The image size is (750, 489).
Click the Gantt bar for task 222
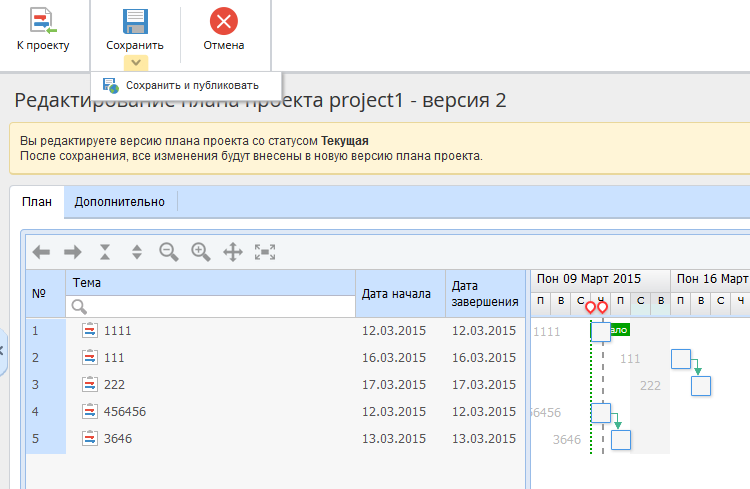pyautogui.click(x=700, y=385)
